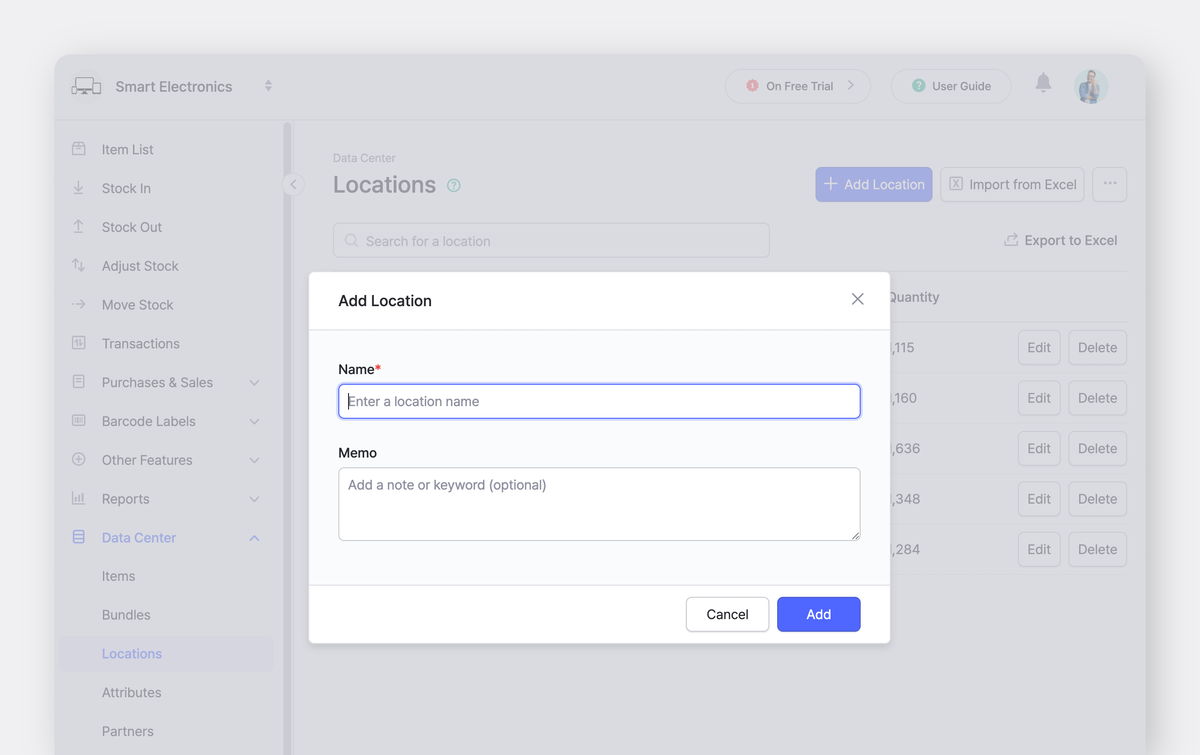Click the Memo text area
Screen dimensions: 1200x755
599,503
